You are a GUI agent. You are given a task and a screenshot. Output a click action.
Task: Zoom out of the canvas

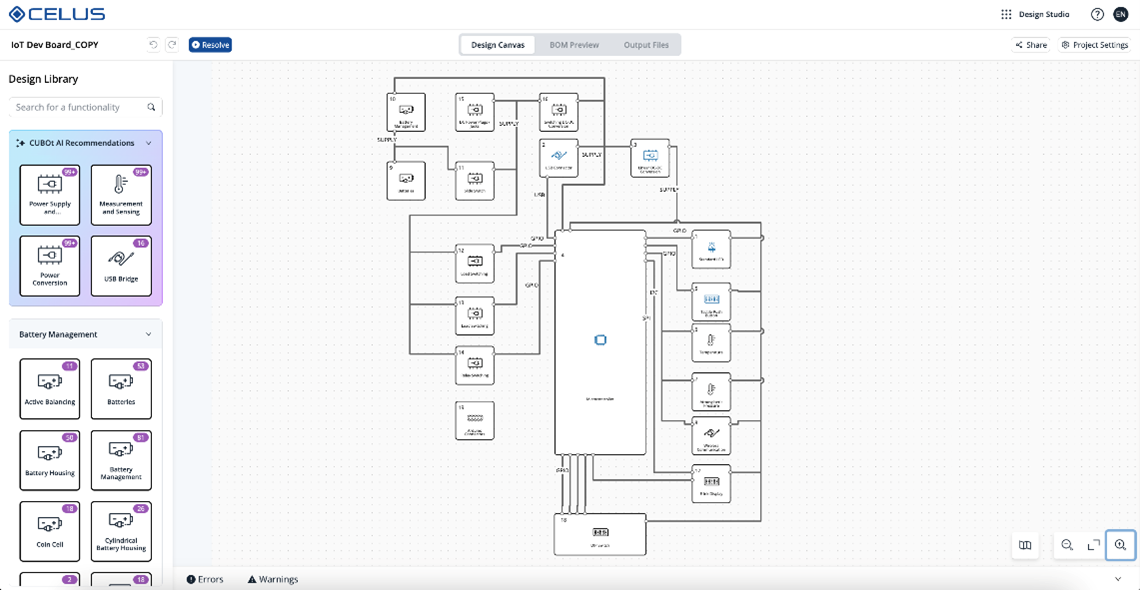pyautogui.click(x=1067, y=545)
